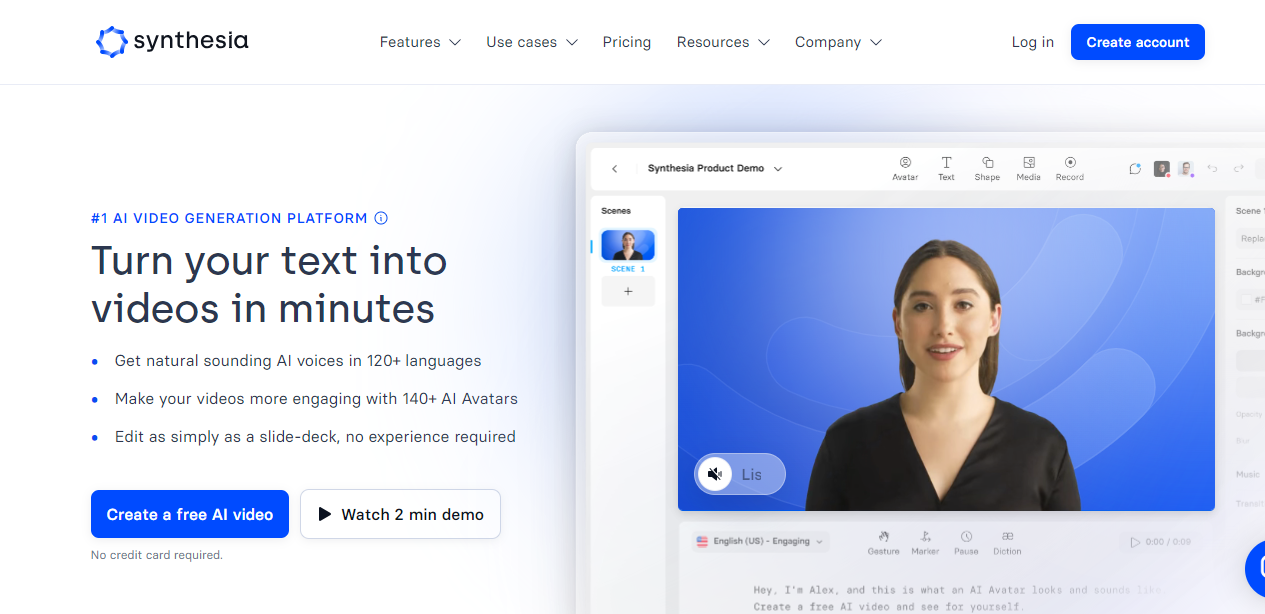Play the script preview at 0:00 / 0:09

click(1161, 542)
